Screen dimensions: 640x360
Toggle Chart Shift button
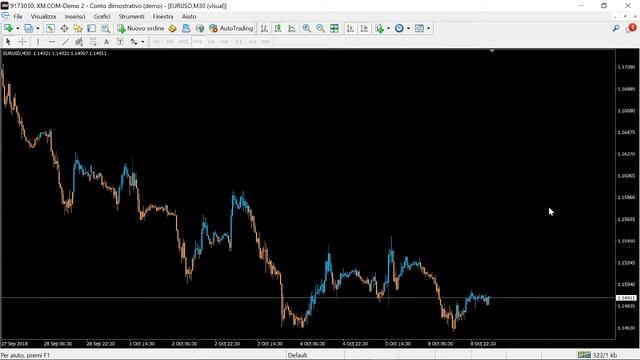pyautogui.click(x=364, y=28)
